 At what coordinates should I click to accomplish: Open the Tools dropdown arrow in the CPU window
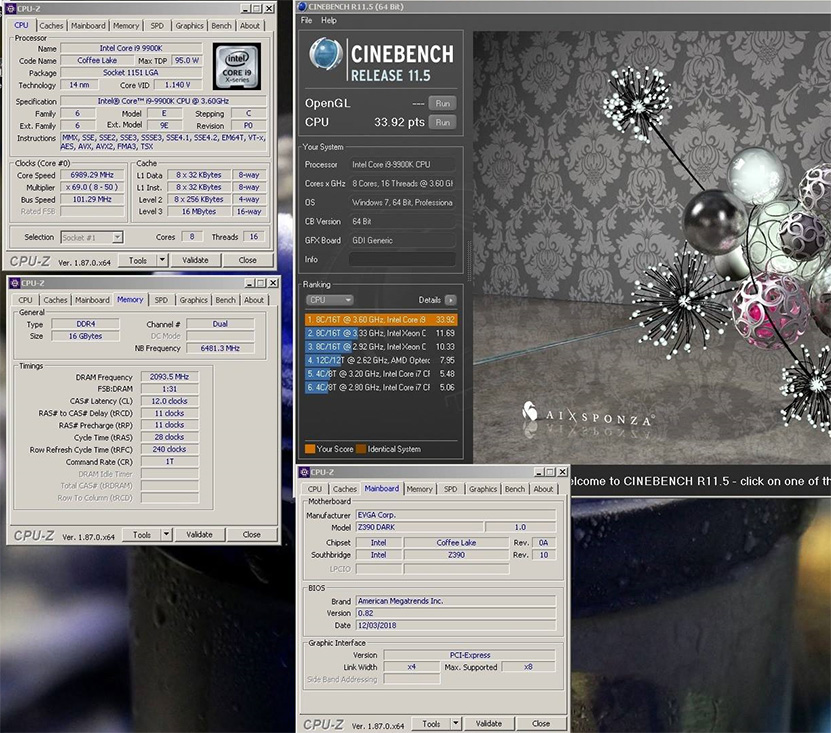tap(162, 260)
